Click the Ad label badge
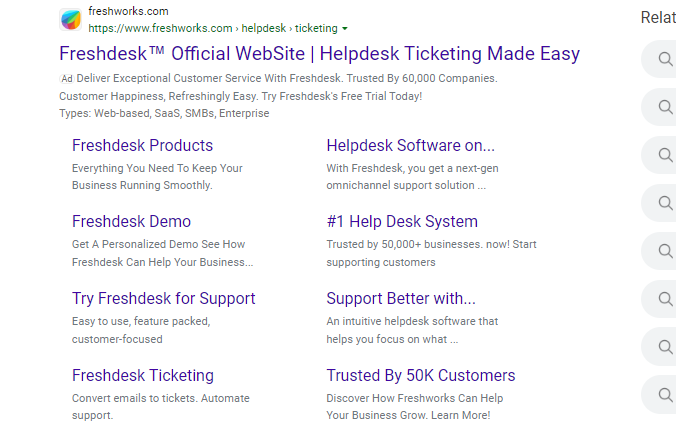676x441 pixels. click(67, 79)
